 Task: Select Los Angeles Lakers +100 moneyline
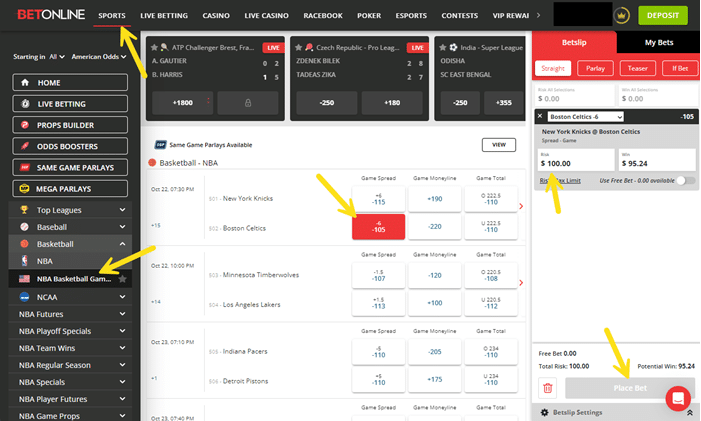coord(435,303)
